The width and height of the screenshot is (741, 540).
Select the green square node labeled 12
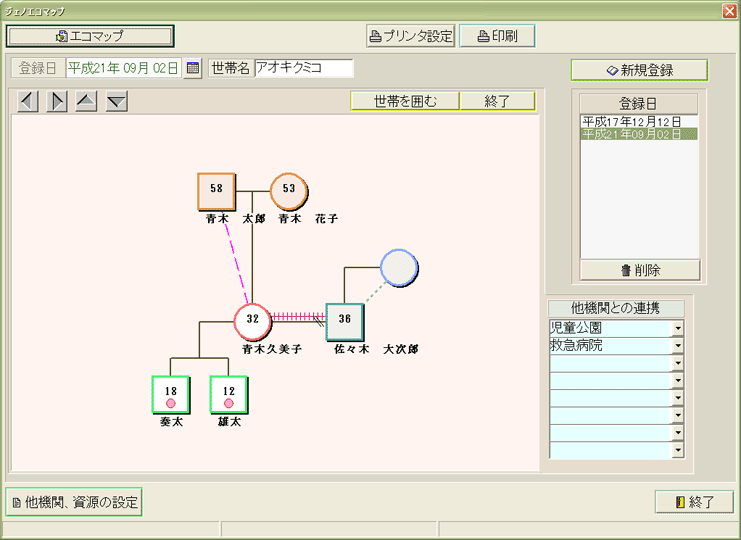pos(229,394)
